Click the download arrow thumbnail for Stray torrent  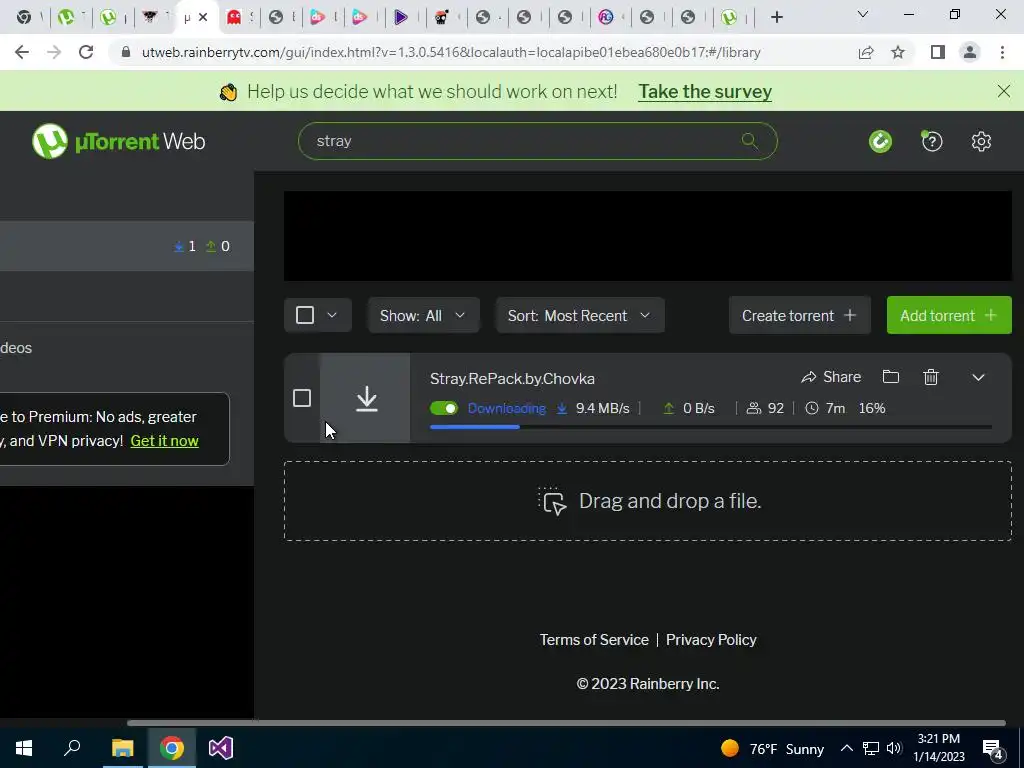point(366,398)
